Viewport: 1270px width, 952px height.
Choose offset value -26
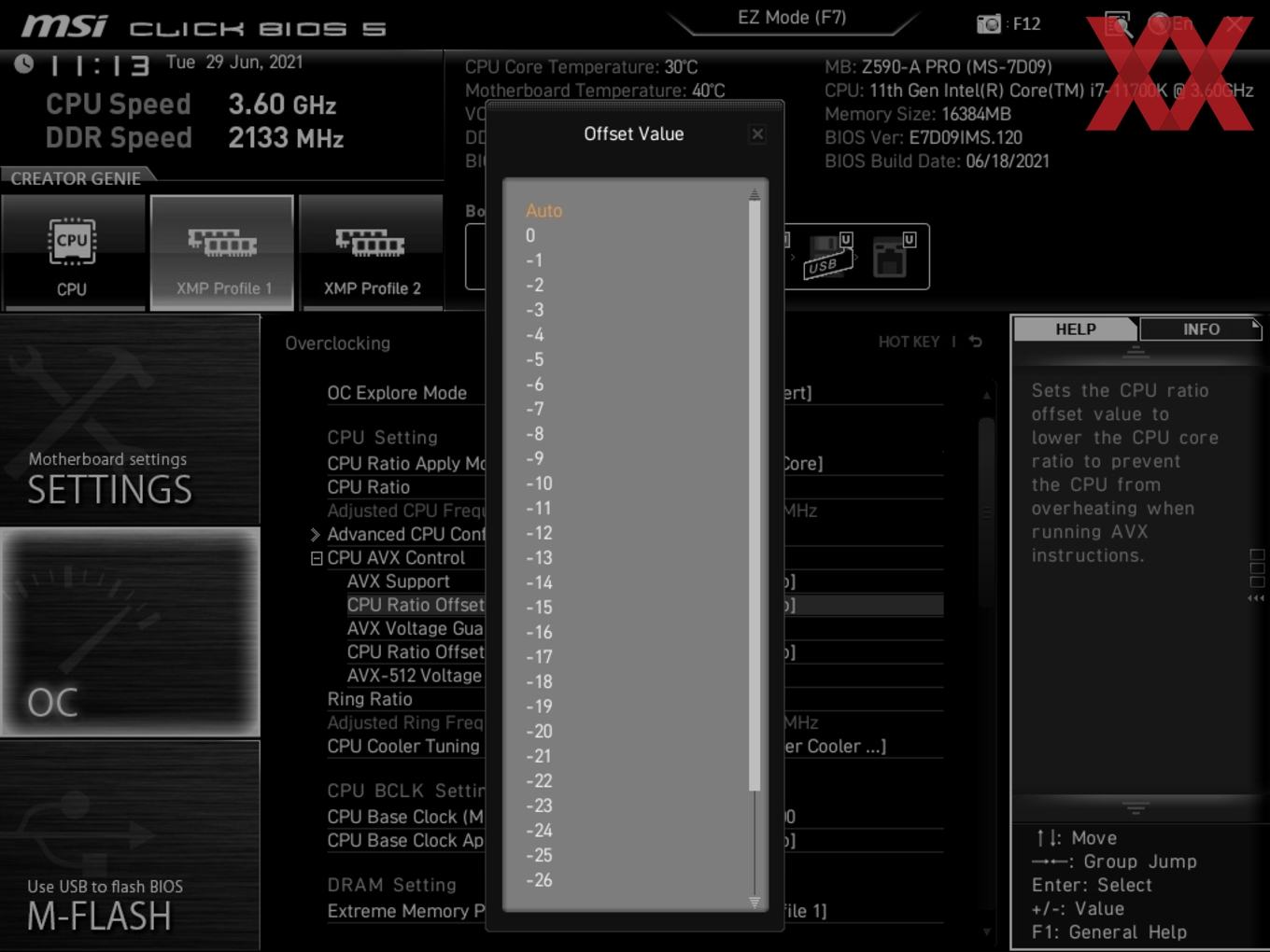pyautogui.click(x=539, y=880)
